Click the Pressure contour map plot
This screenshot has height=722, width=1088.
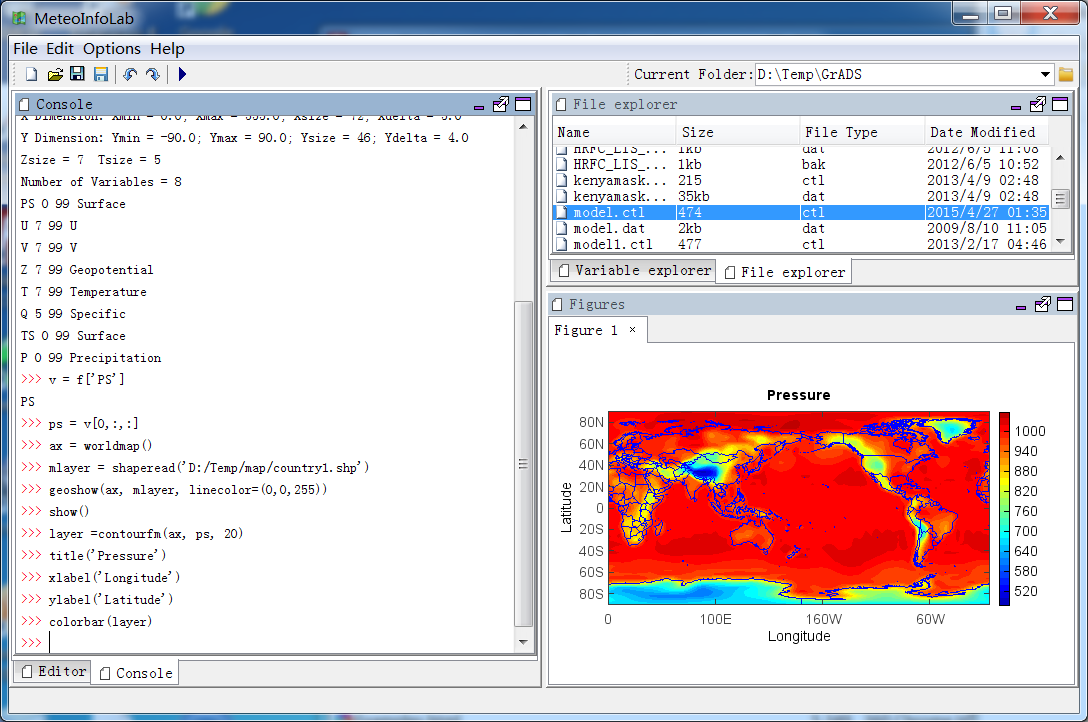(x=799, y=508)
